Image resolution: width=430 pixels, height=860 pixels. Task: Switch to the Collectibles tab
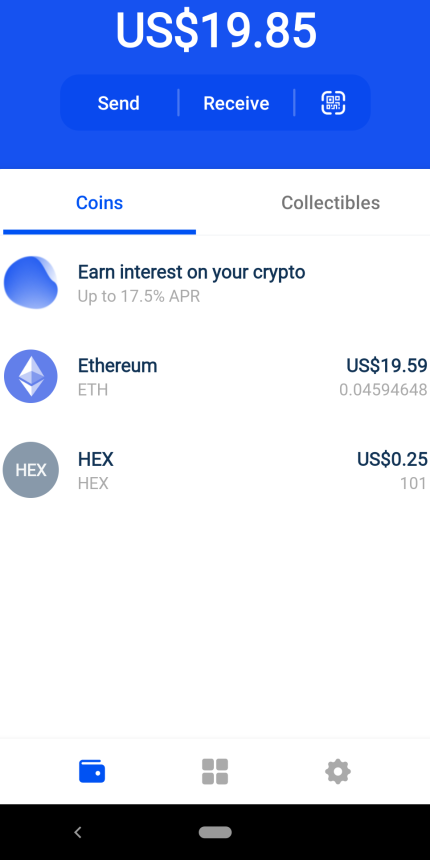(331, 203)
